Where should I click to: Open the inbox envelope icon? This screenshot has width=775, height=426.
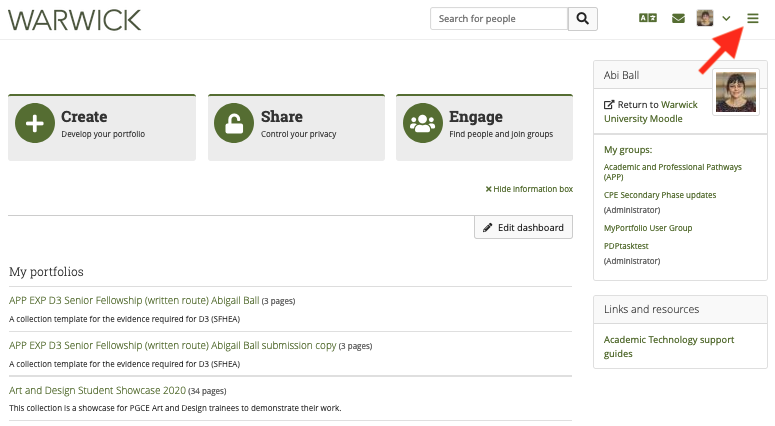coord(679,18)
